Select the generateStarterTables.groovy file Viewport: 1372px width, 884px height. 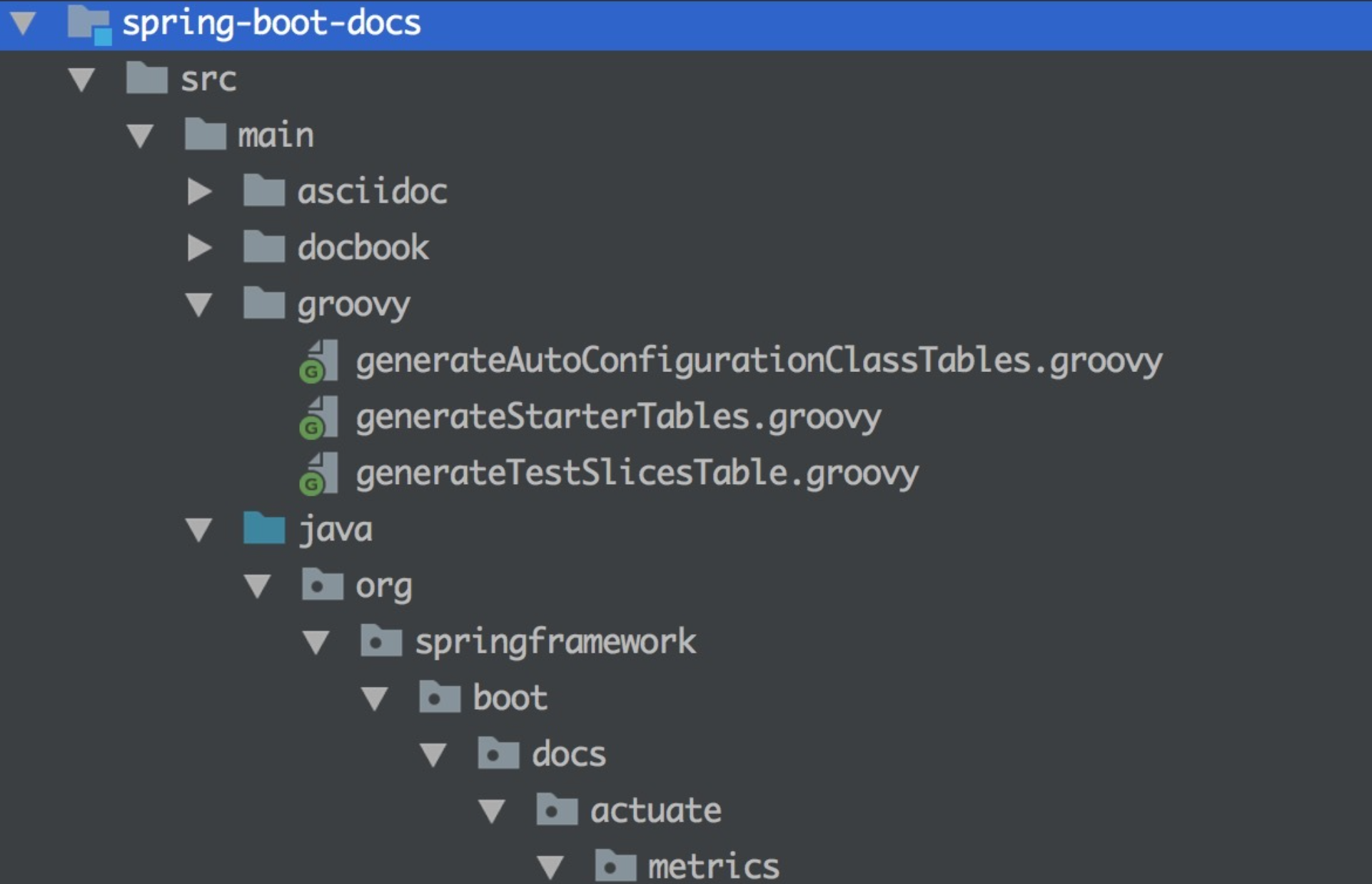pos(617,416)
